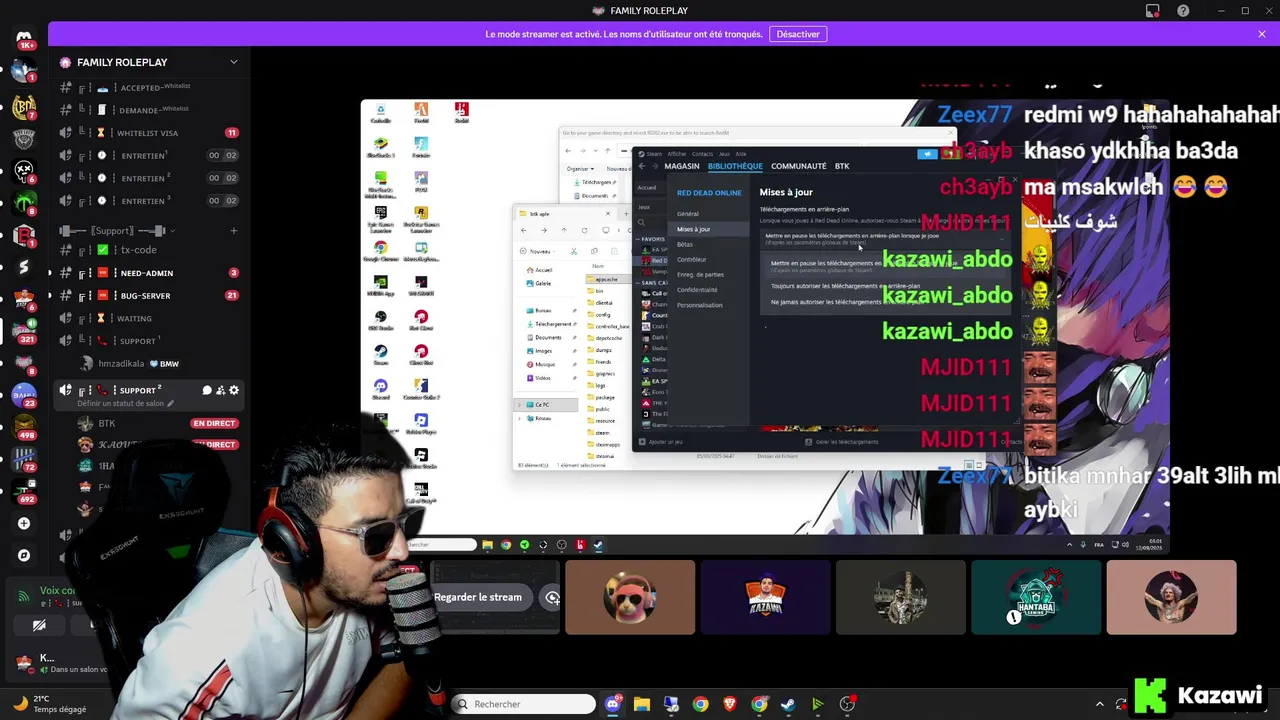Viewport: 1280px width, 720px height.
Task: Open the ACCEPTED whitelist channel
Action: (x=150, y=88)
